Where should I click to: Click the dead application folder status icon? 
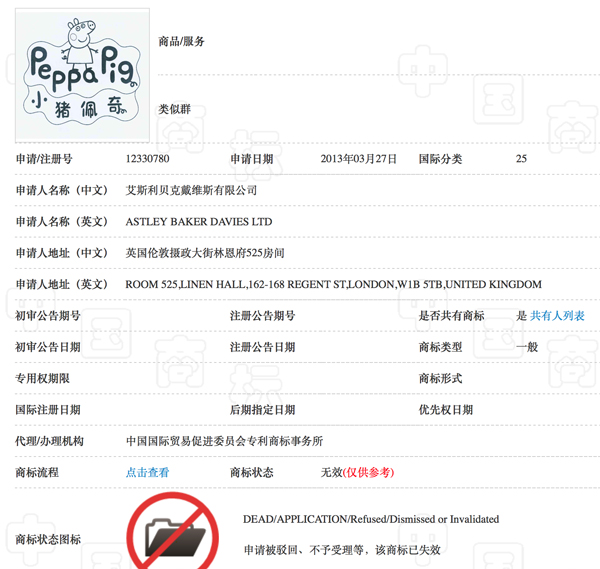173,532
